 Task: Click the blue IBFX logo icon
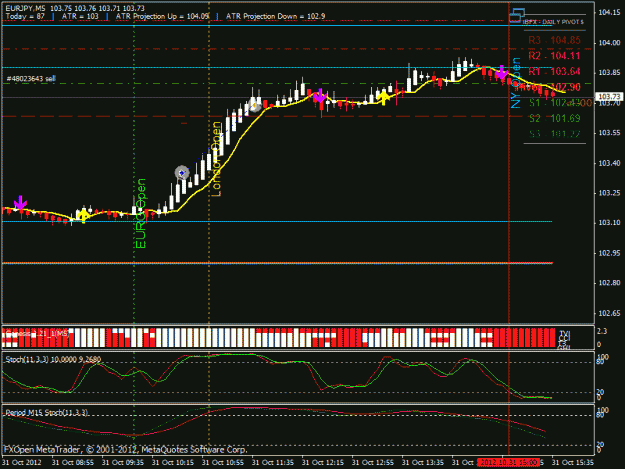click(x=517, y=16)
